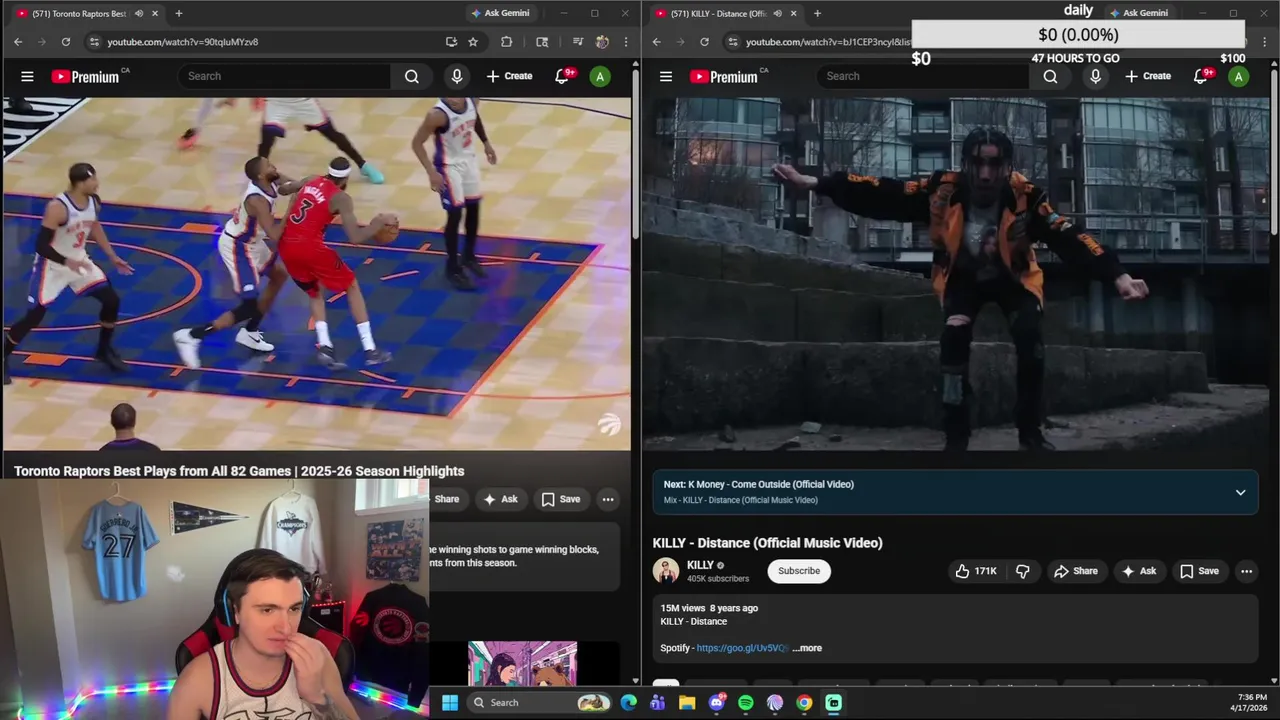Viewport: 1280px width, 720px height.
Task: Click the YouTube search field in right window
Action: point(923,76)
